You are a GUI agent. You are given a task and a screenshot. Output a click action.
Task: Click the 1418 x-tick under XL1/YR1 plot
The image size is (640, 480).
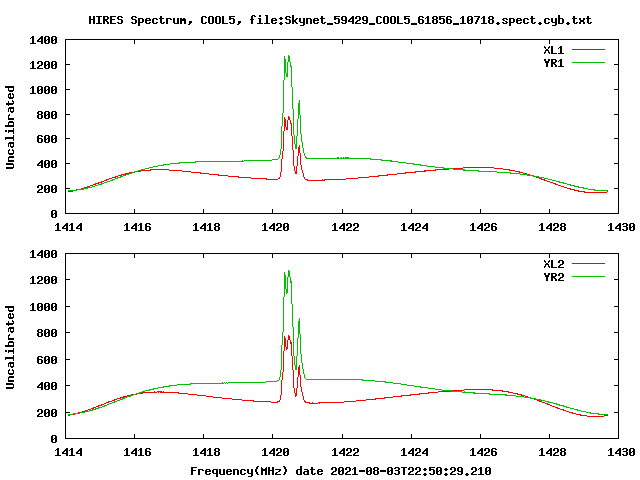pyautogui.click(x=206, y=227)
